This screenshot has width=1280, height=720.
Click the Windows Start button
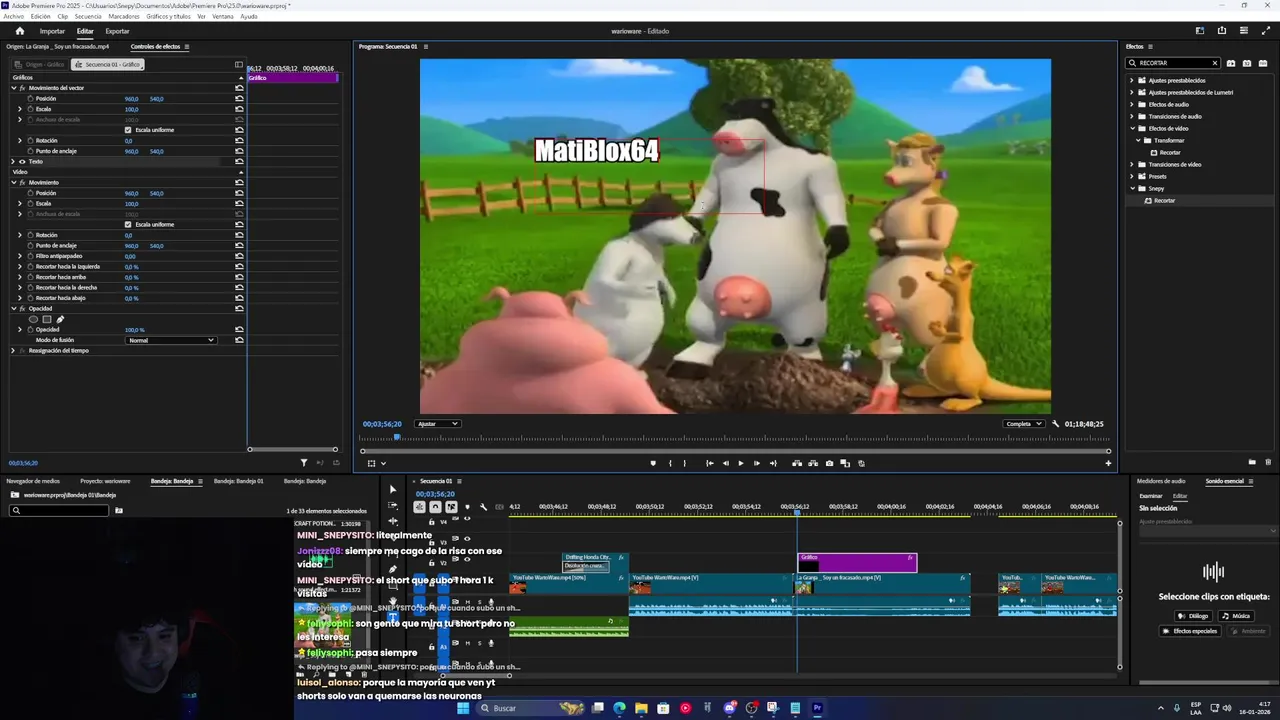463,708
